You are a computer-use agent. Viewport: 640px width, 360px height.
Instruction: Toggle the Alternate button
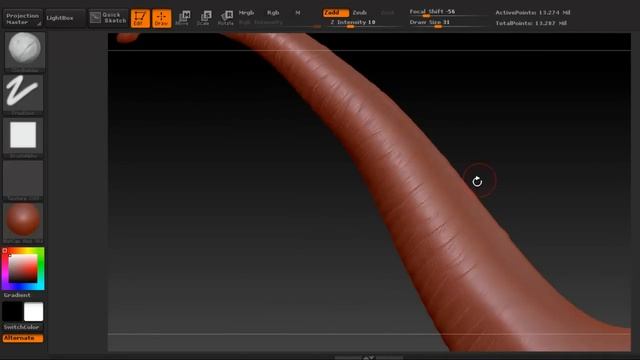coord(22,338)
